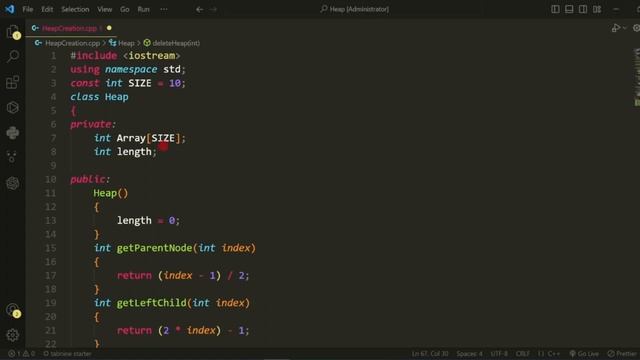Open the Manage gear in activity bar
The width and height of the screenshot is (640, 360).
point(13,335)
